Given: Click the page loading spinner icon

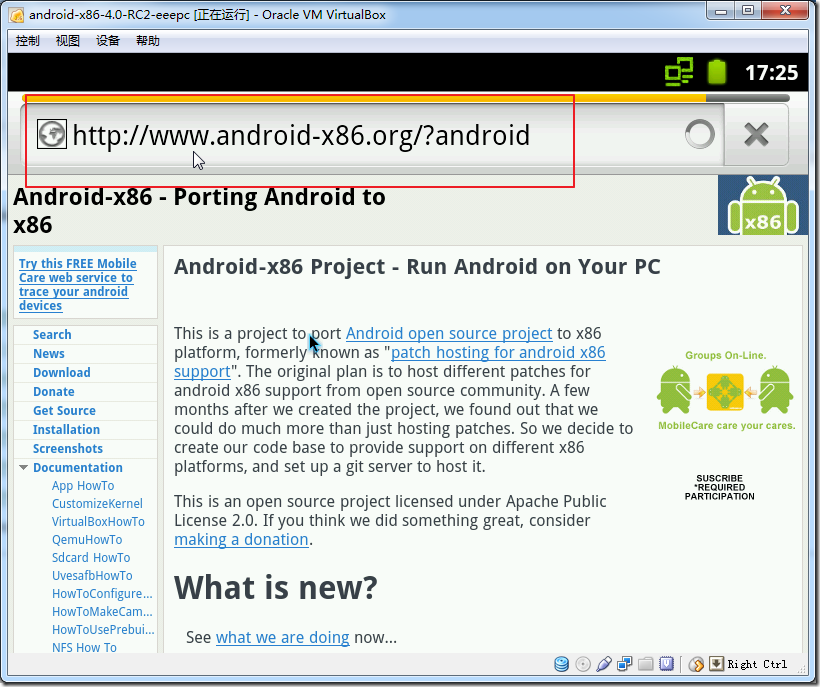Looking at the screenshot, I should [700, 134].
